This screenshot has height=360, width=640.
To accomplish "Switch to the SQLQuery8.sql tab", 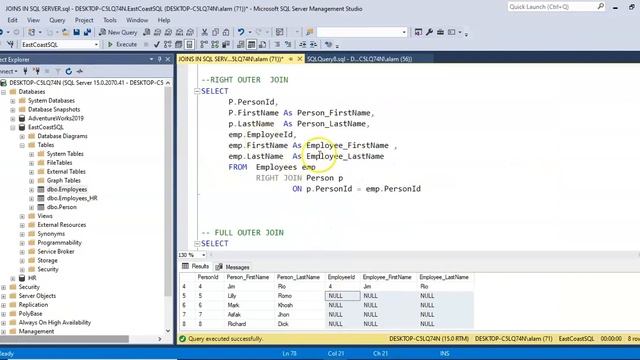I will pyautogui.click(x=359, y=59).
